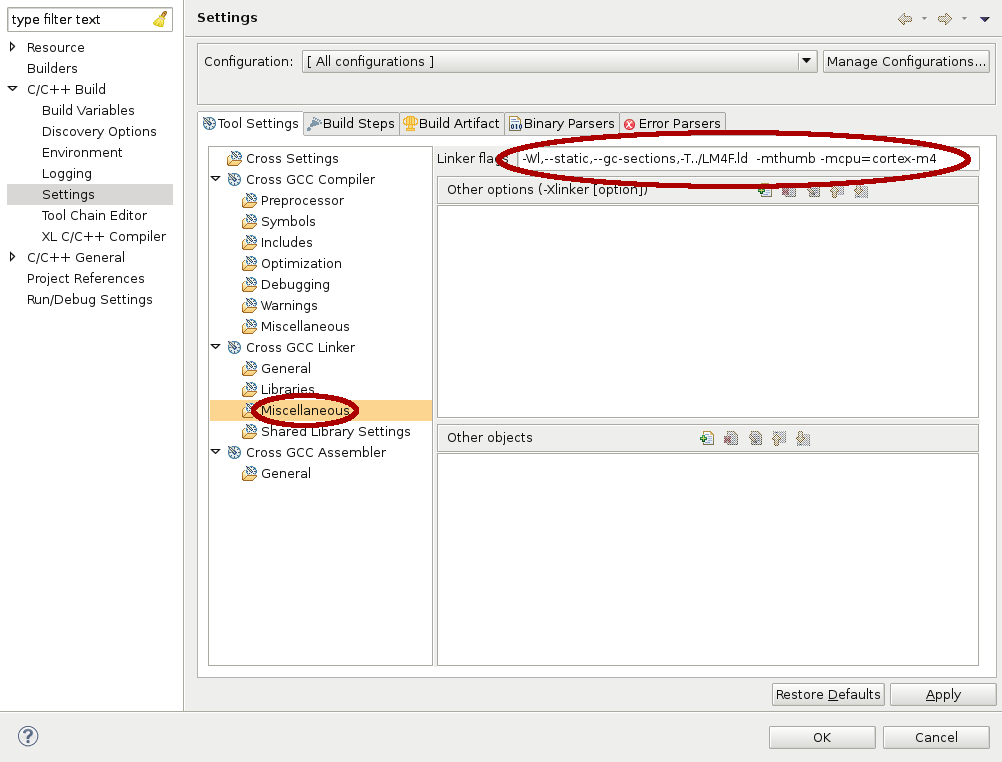The width and height of the screenshot is (1002, 762).
Task: Select Miscellaneous under Cross GCC Linker
Action: click(x=302, y=410)
